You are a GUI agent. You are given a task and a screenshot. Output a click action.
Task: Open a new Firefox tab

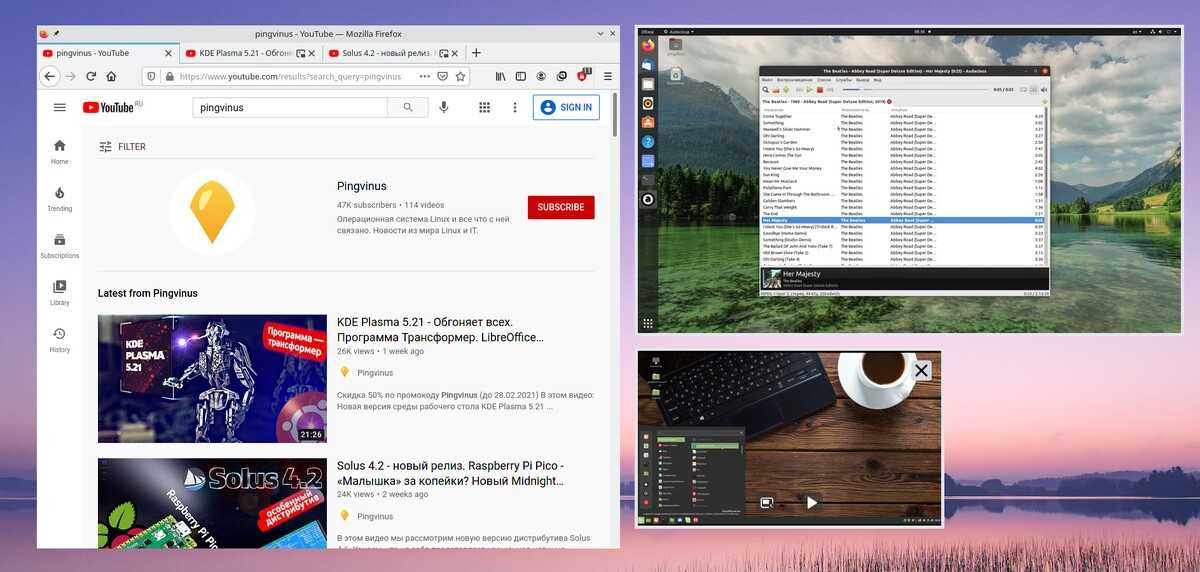pyautogui.click(x=476, y=53)
